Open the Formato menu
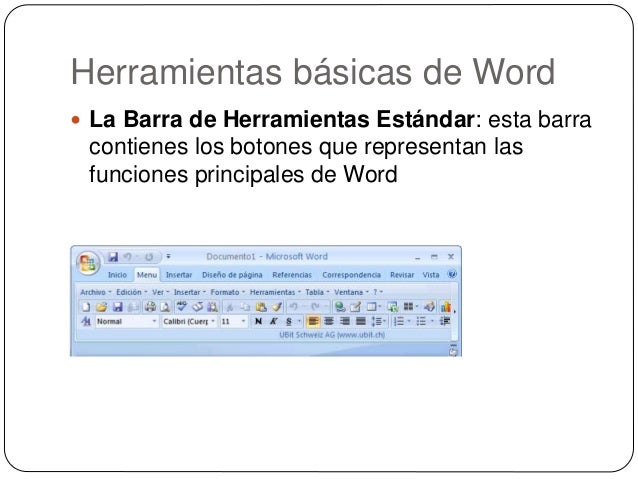Viewport: 638px width, 479px height. pos(227,292)
